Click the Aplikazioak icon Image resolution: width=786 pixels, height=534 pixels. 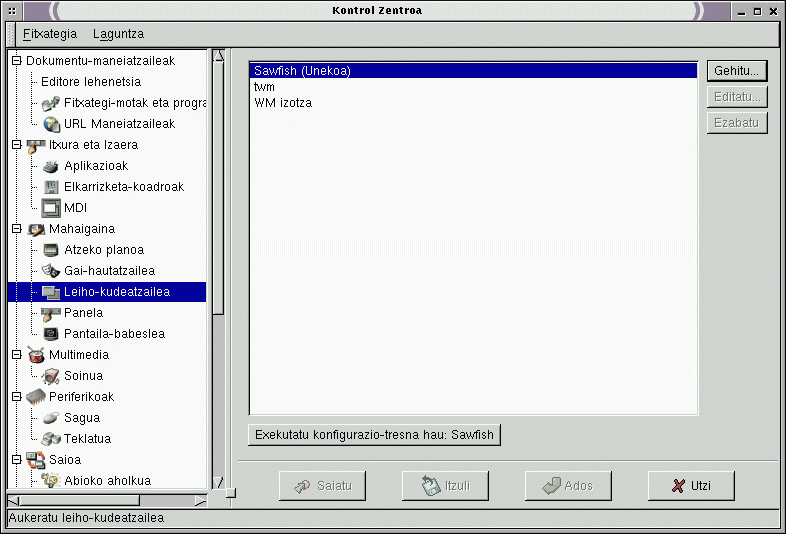click(51, 166)
